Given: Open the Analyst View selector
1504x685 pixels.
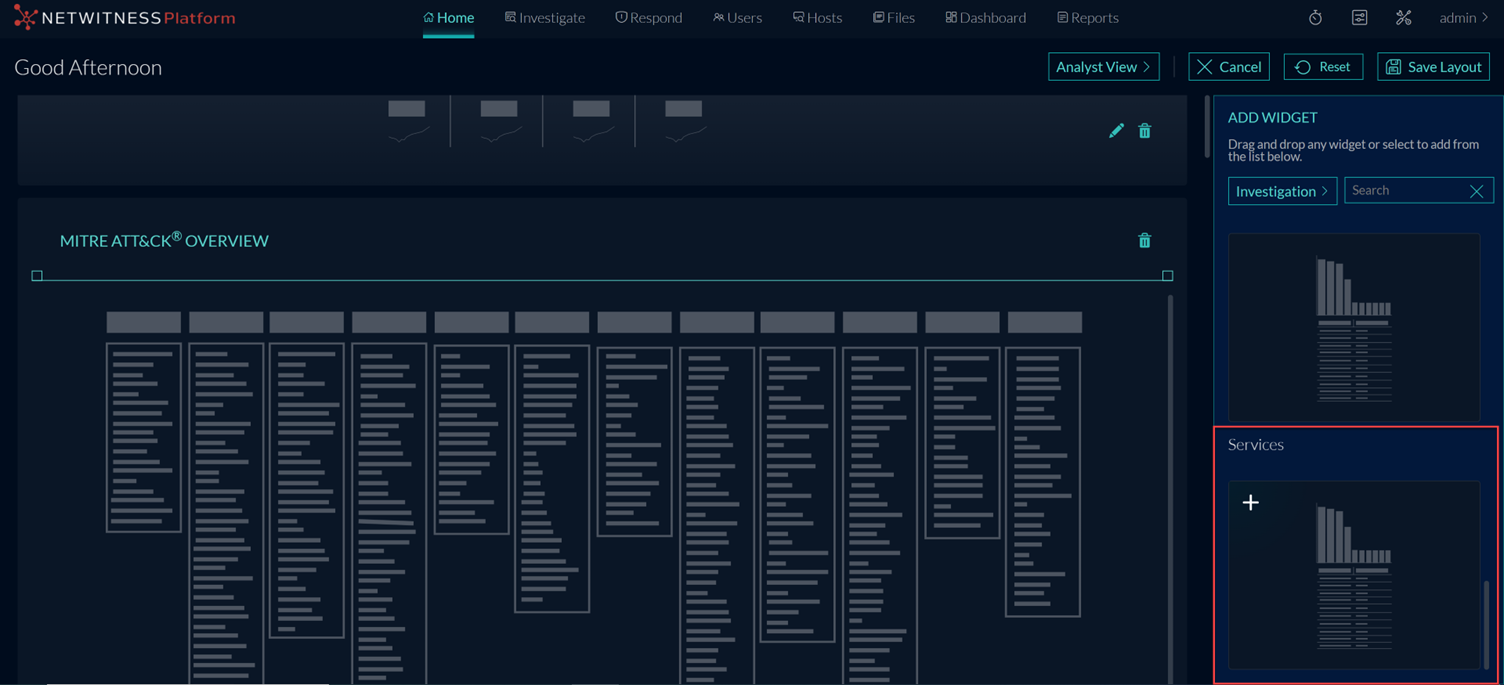Looking at the screenshot, I should (x=1103, y=66).
